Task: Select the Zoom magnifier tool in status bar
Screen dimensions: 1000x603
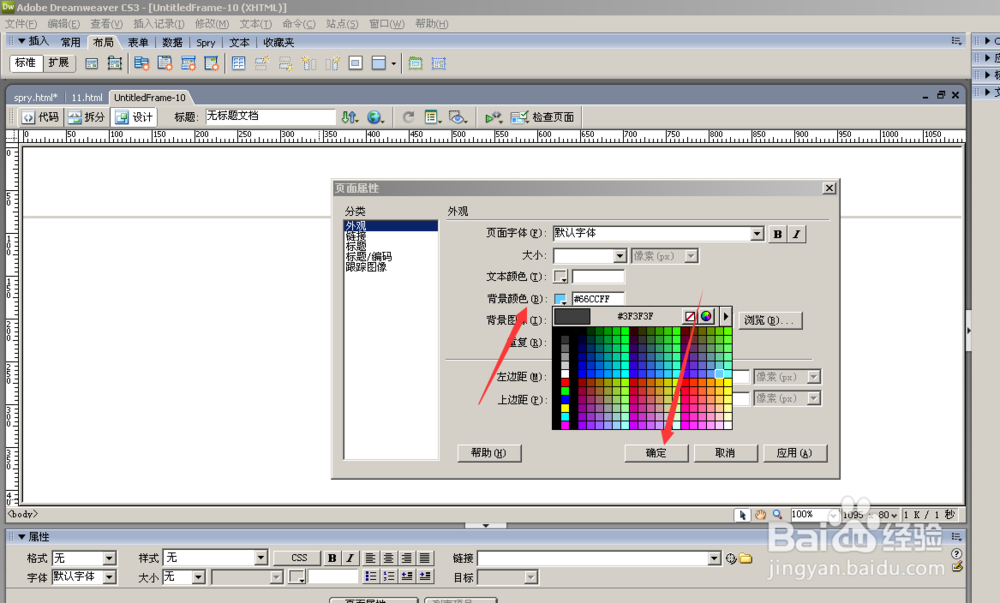Action: (x=777, y=514)
